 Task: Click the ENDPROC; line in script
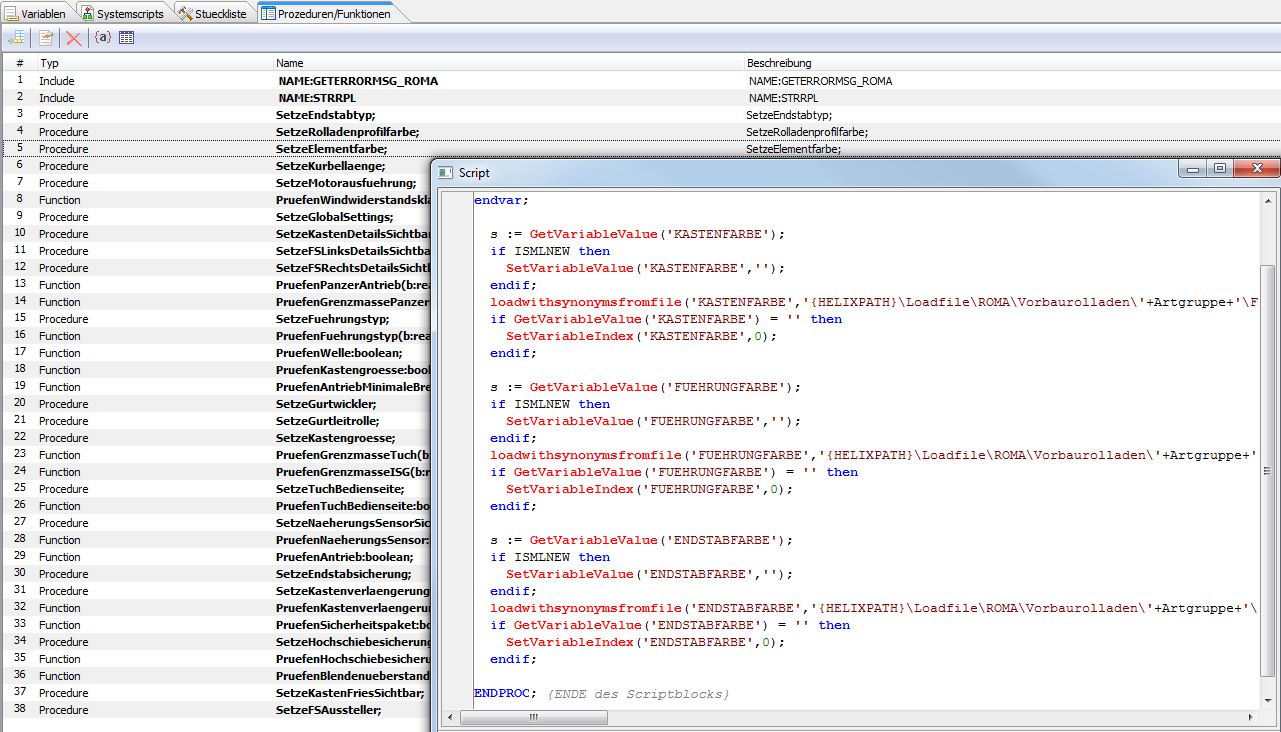pos(506,693)
